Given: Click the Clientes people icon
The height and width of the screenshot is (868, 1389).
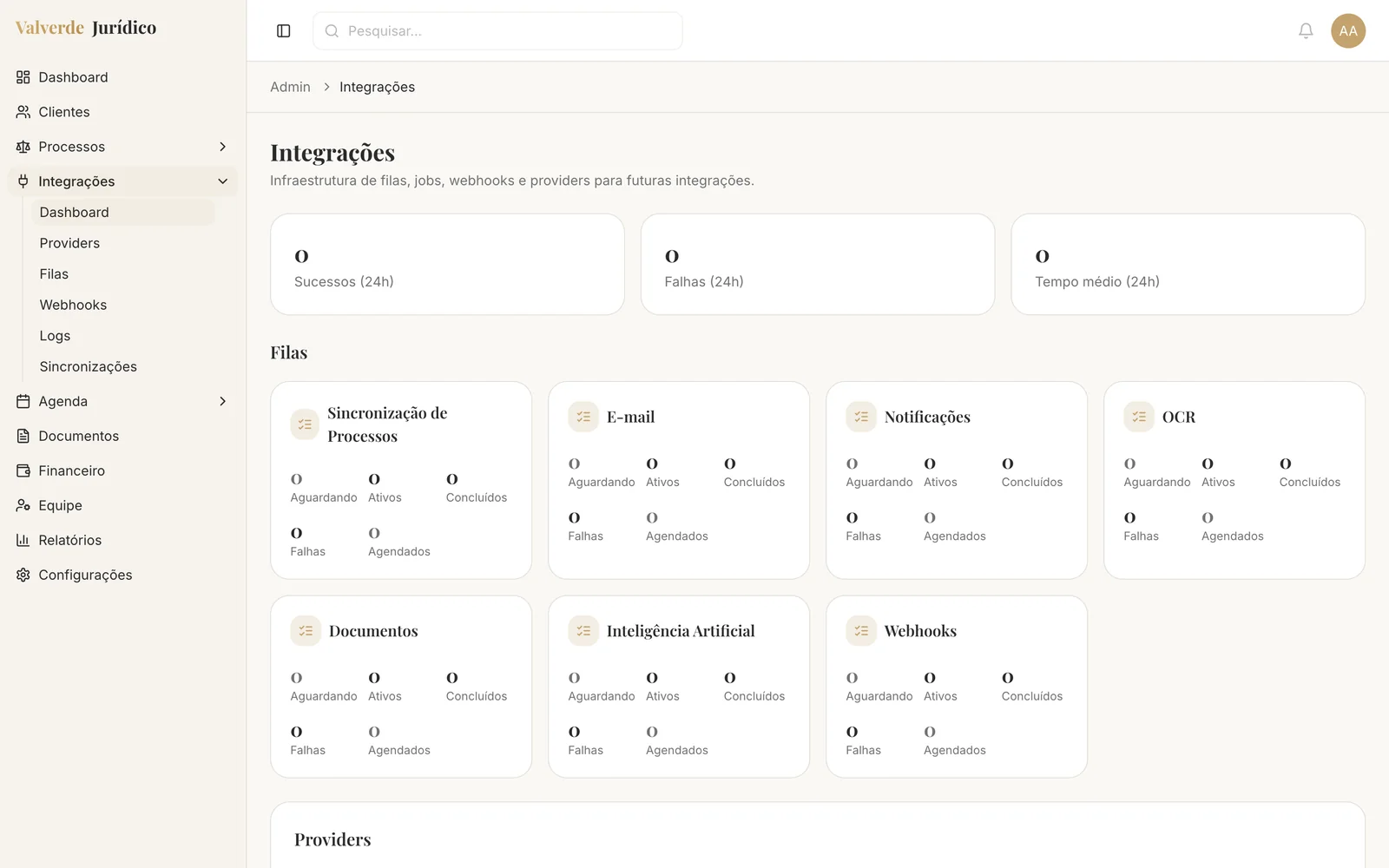Looking at the screenshot, I should [23, 112].
